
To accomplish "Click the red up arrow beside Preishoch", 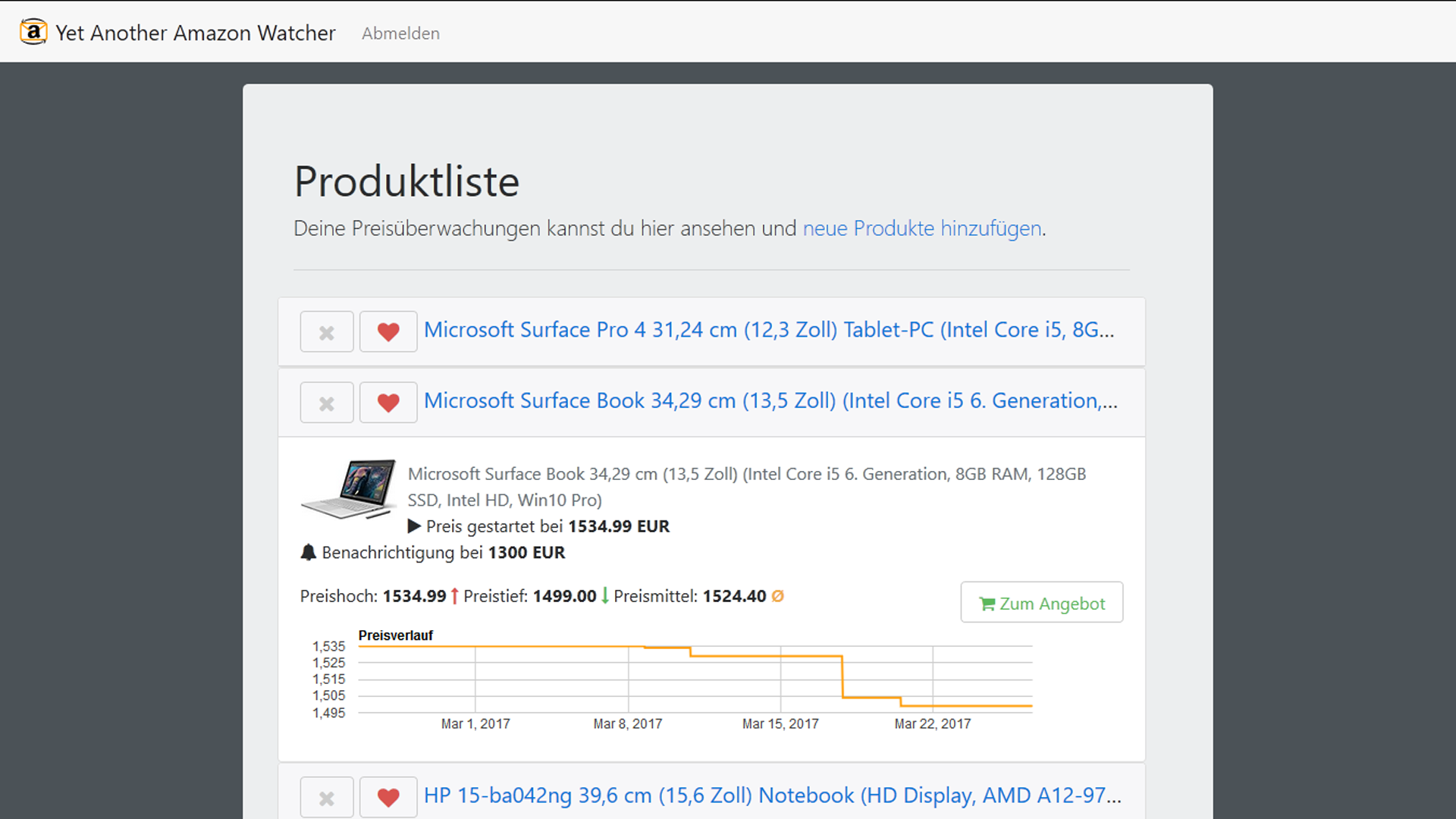I will coord(454,596).
